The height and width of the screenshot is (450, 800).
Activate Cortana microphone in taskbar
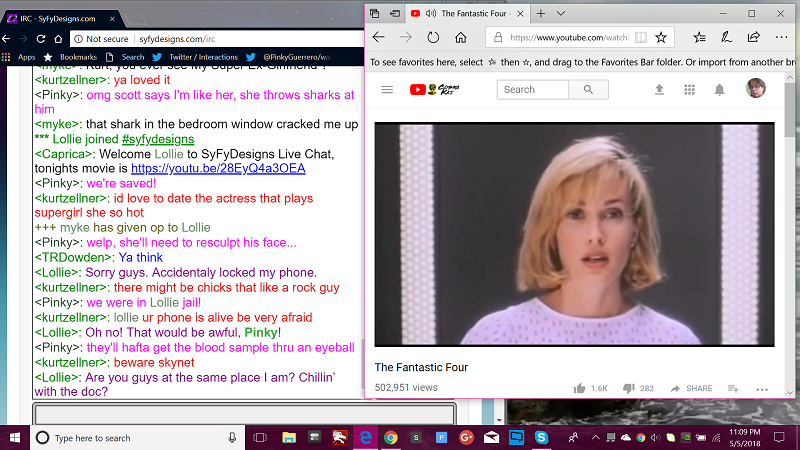[232, 438]
